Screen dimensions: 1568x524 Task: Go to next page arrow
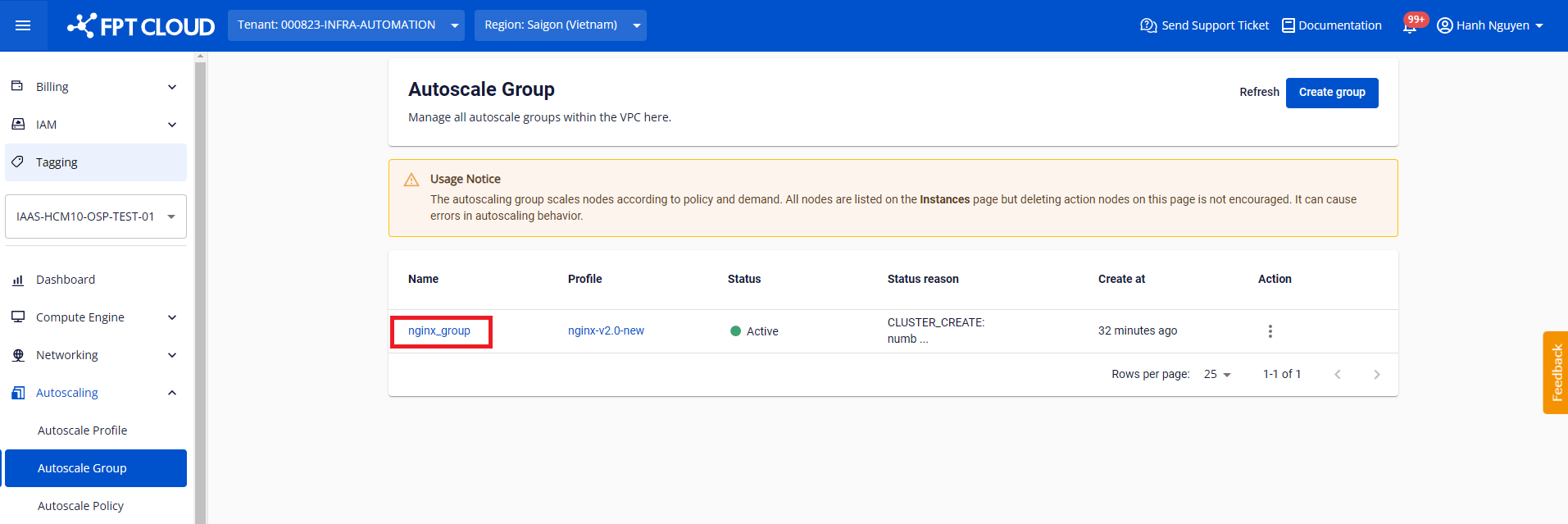pyautogui.click(x=1376, y=375)
